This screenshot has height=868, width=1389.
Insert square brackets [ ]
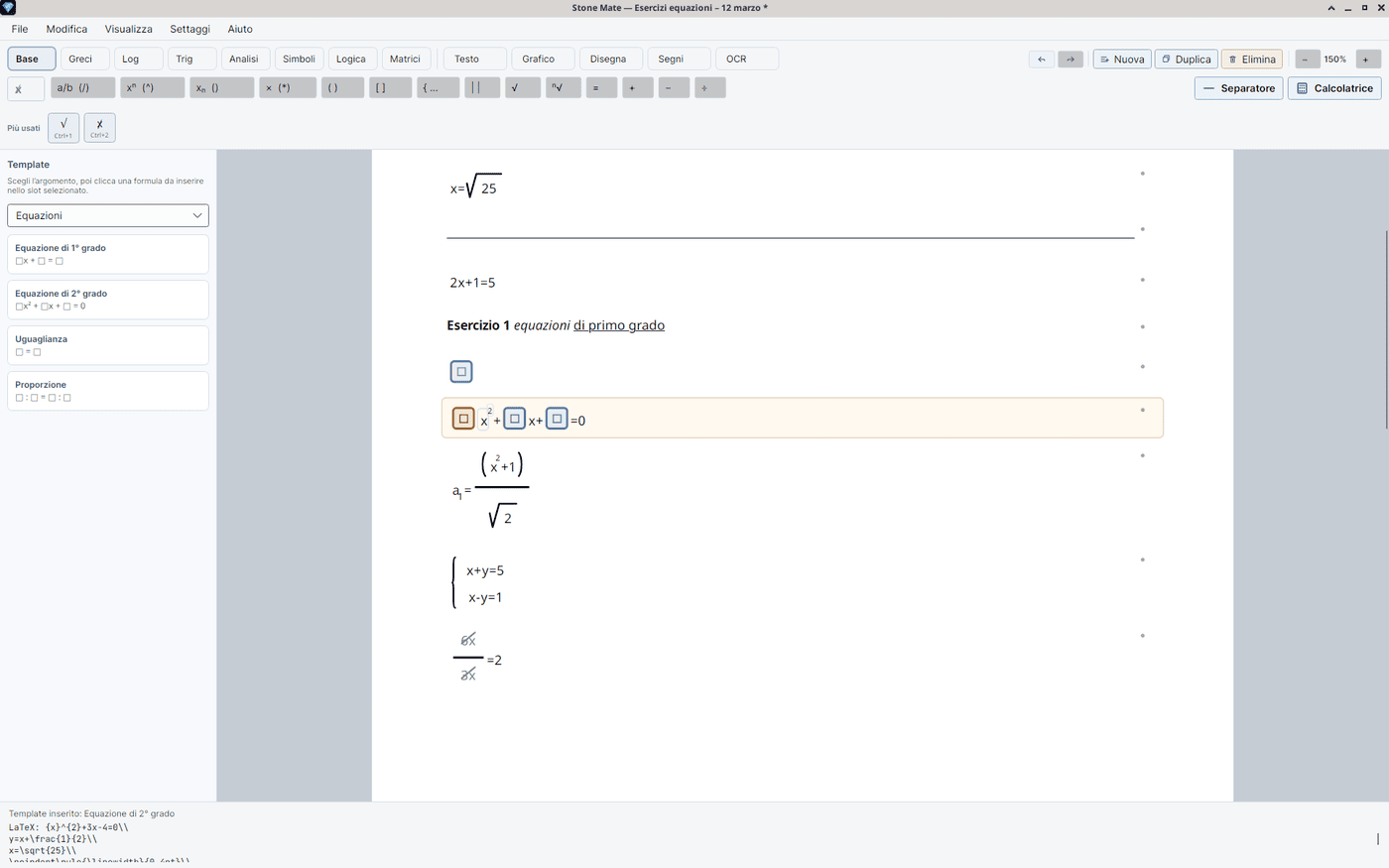coord(391,88)
